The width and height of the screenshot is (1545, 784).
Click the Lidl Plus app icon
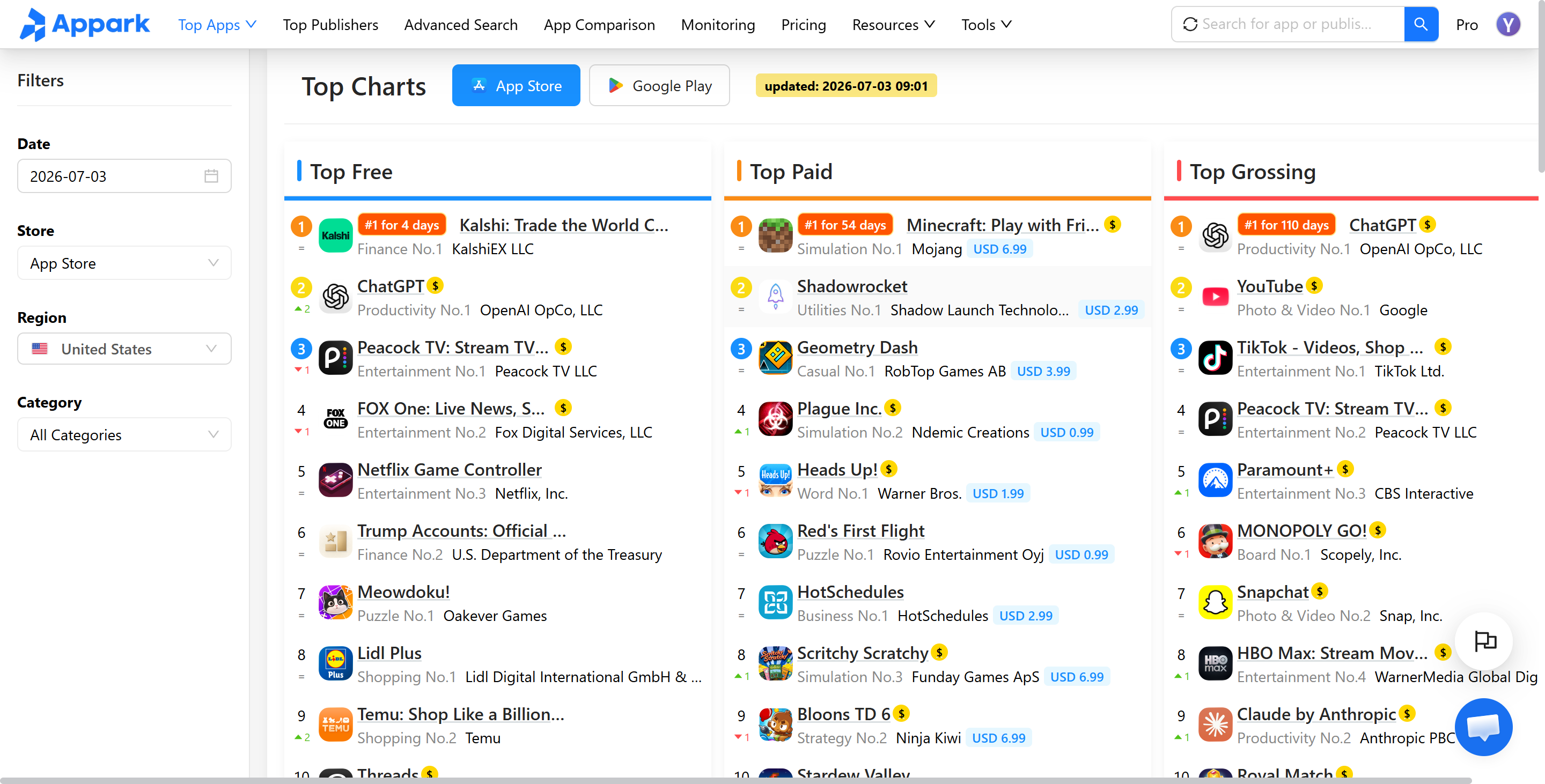[x=335, y=663]
